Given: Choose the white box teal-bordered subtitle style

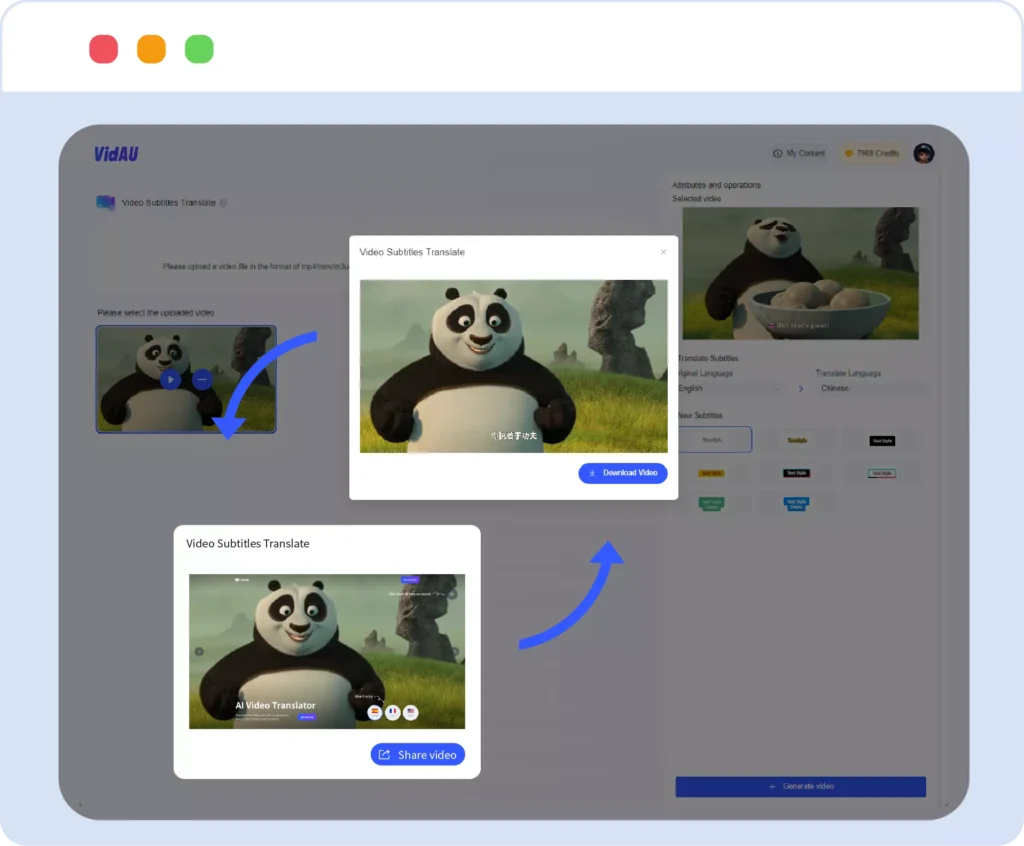Looking at the screenshot, I should coord(882,473).
